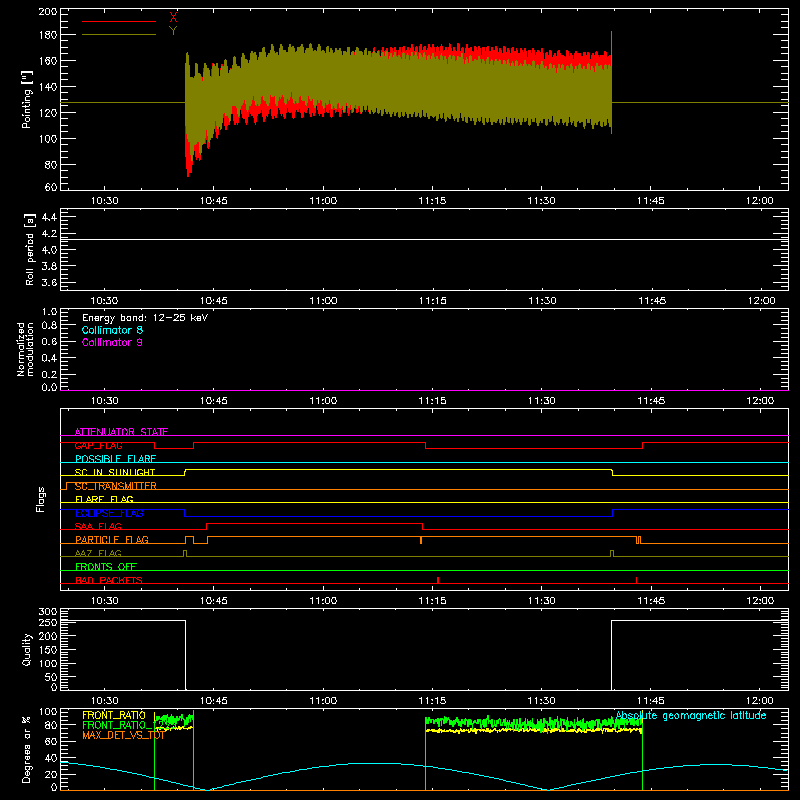Click the 12:00 tick under the Quality plot

click(x=760, y=701)
